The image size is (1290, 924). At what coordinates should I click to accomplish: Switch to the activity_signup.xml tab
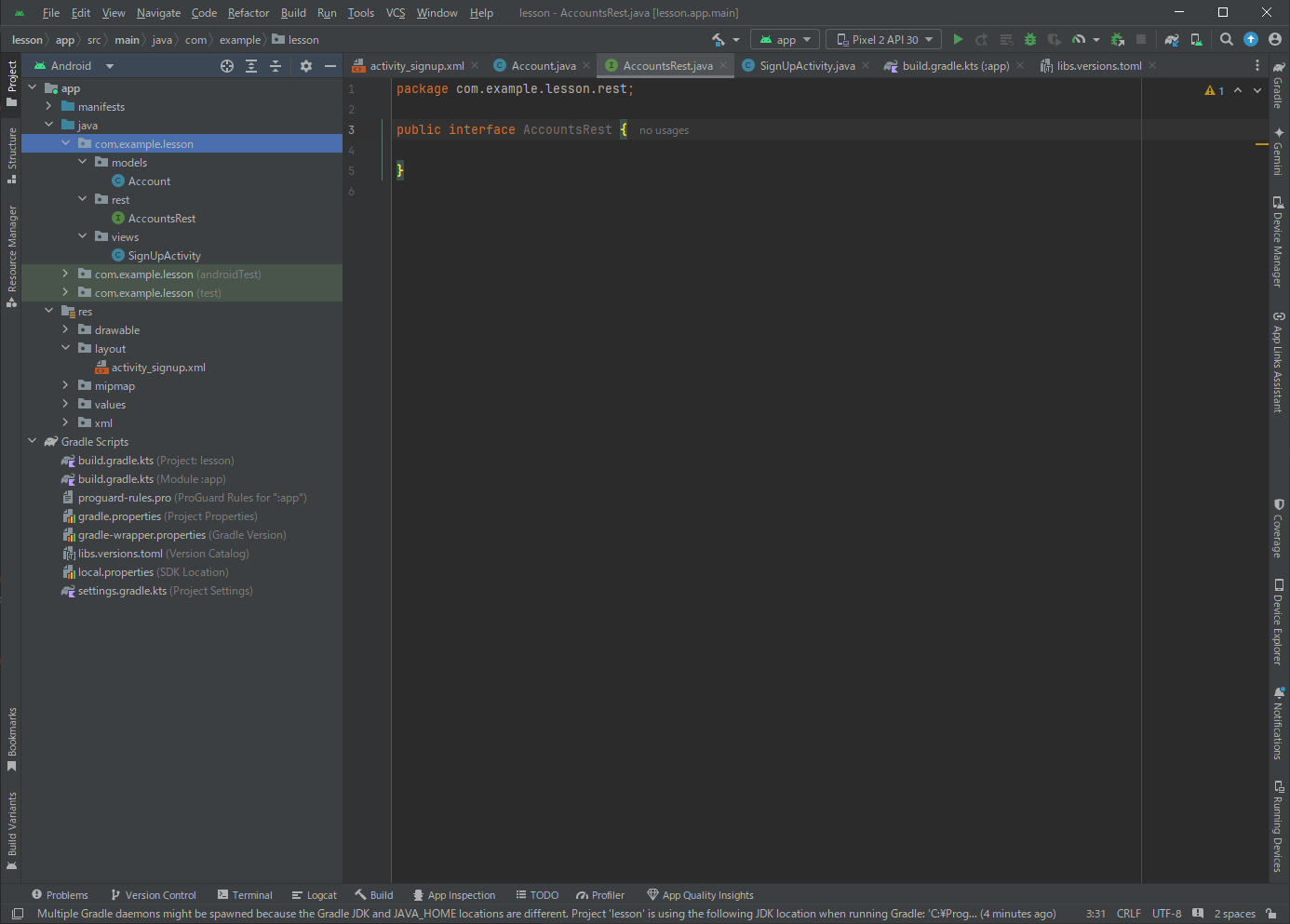click(416, 66)
